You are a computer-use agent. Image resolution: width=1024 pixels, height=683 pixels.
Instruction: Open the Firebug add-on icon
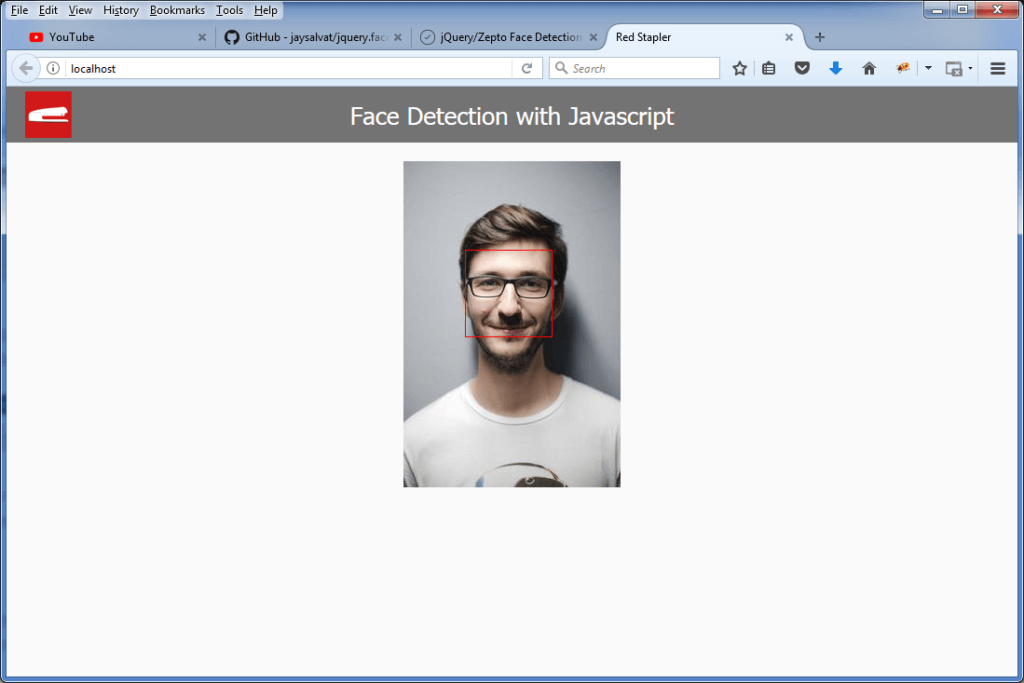click(x=903, y=68)
